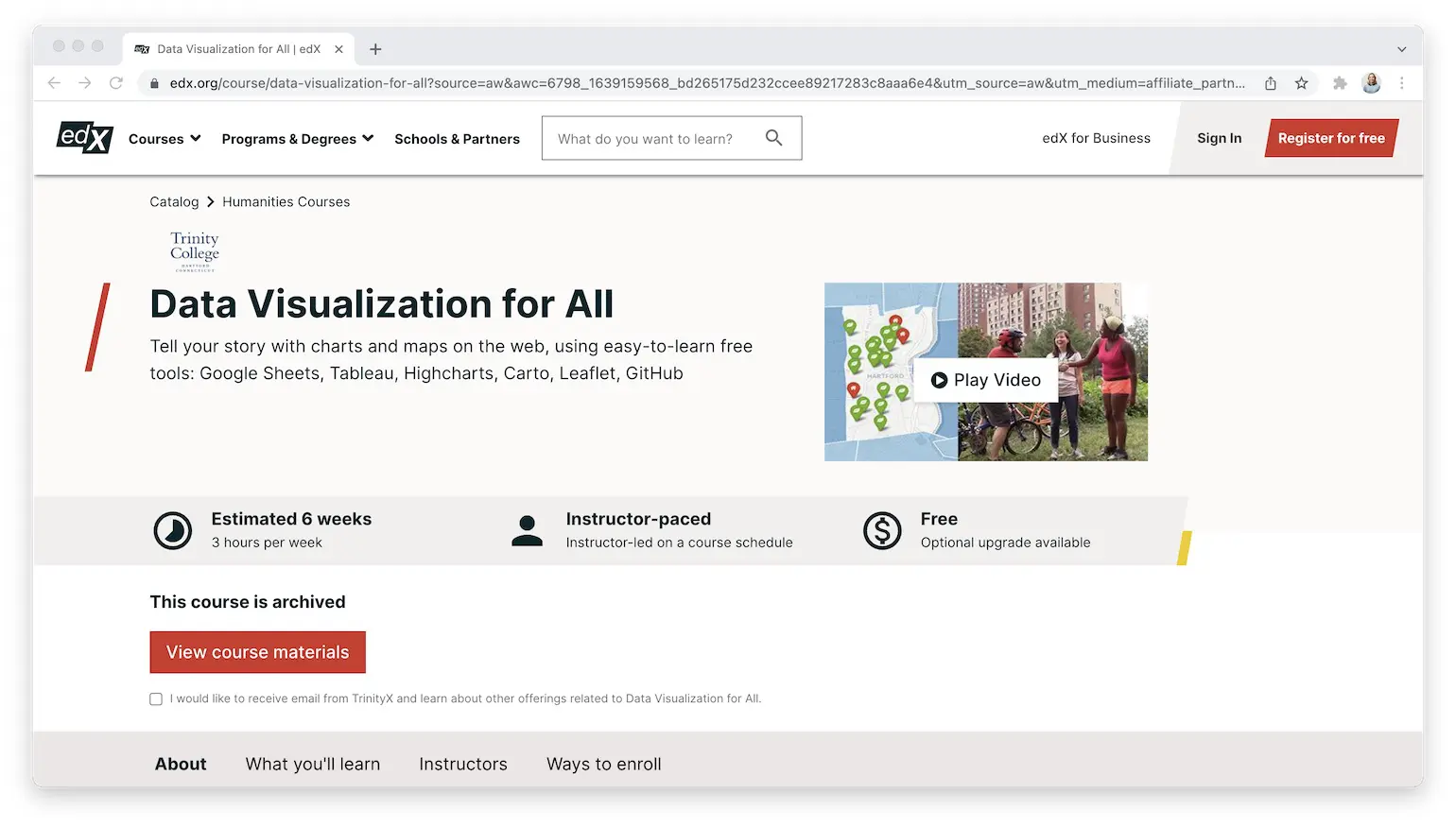
Task: Click the Register for free button
Action: coord(1330,137)
